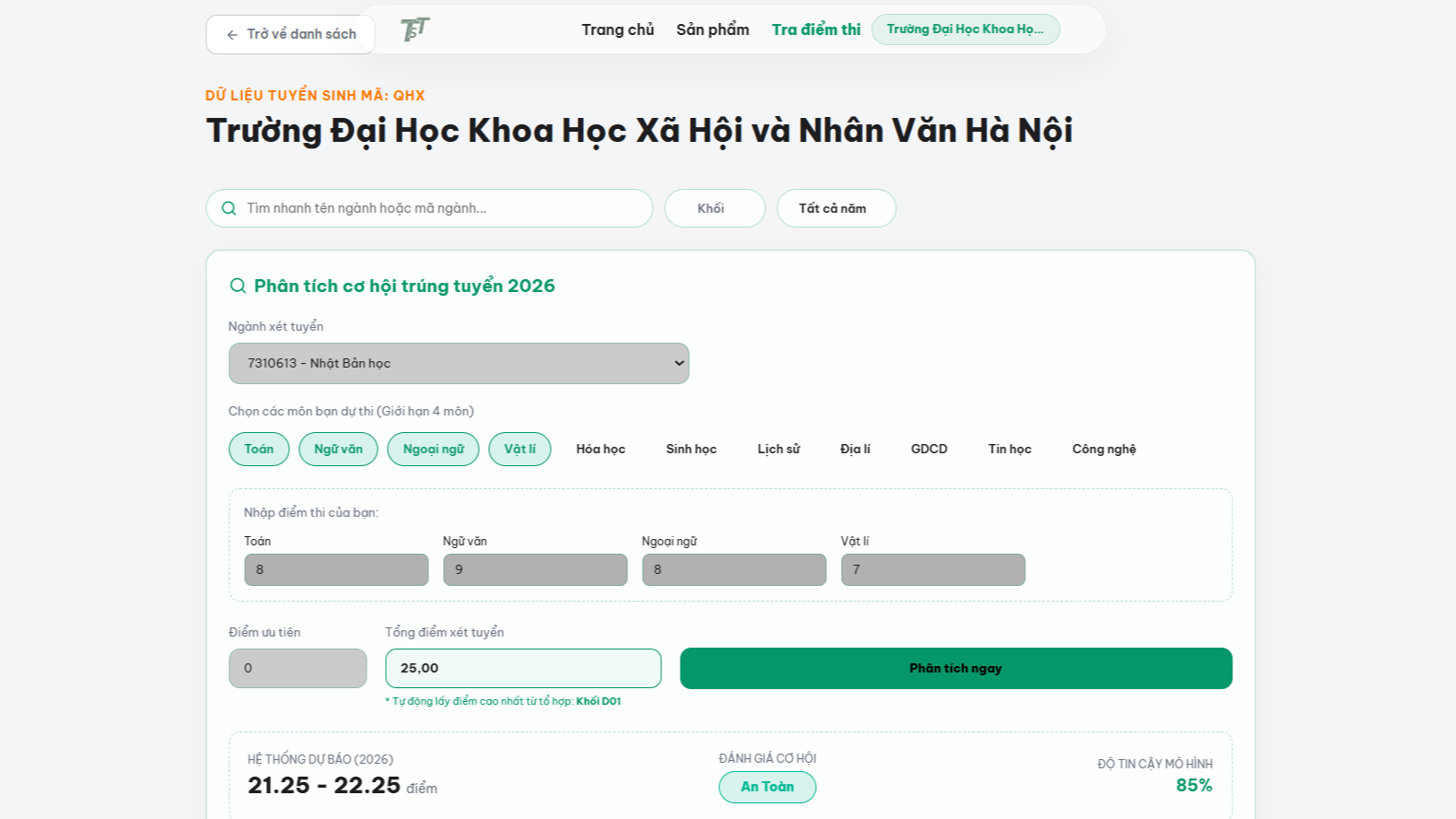This screenshot has width=1456, height=819.
Task: Click the Ngữ văn score input field
Action: coord(535,569)
